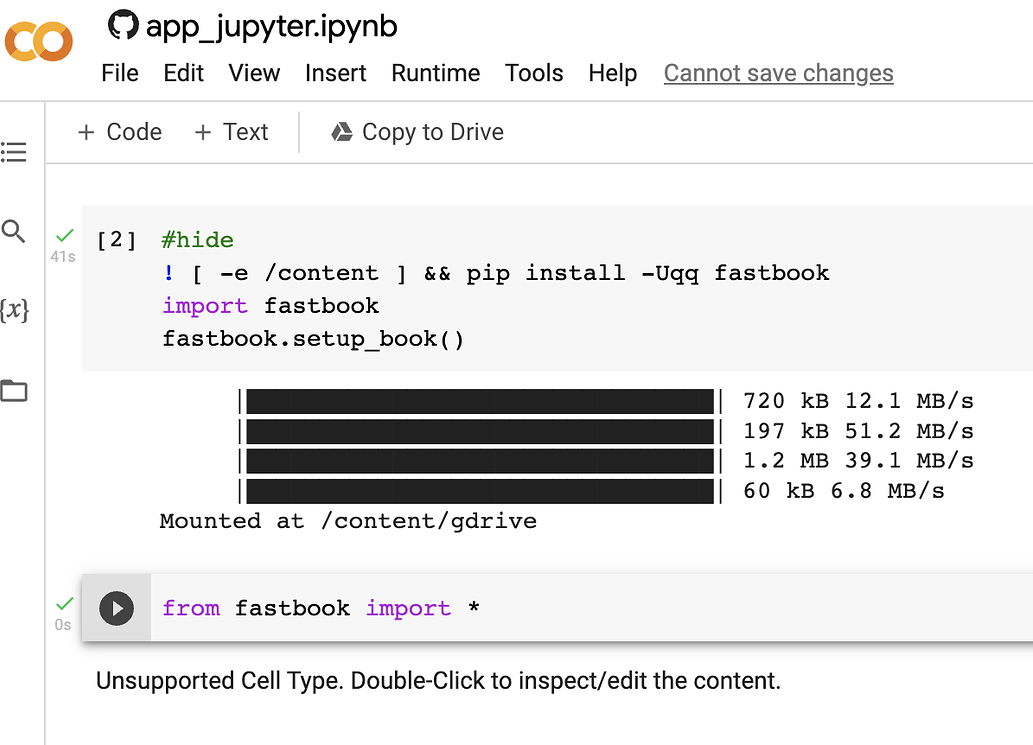This screenshot has width=1033, height=745.
Task: Open the Files folder panel
Action: click(14, 390)
